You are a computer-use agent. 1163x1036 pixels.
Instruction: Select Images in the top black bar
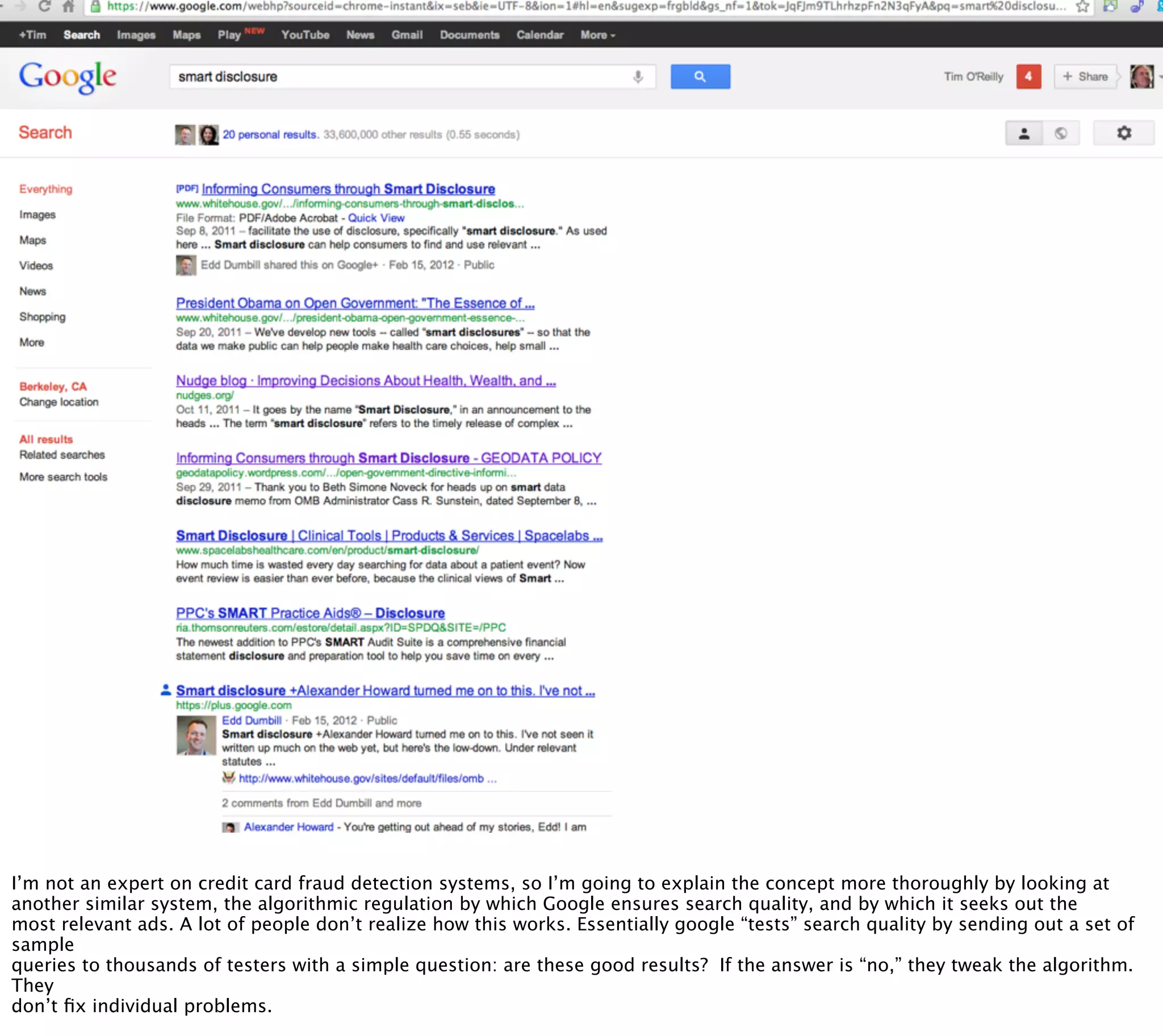[x=136, y=35]
